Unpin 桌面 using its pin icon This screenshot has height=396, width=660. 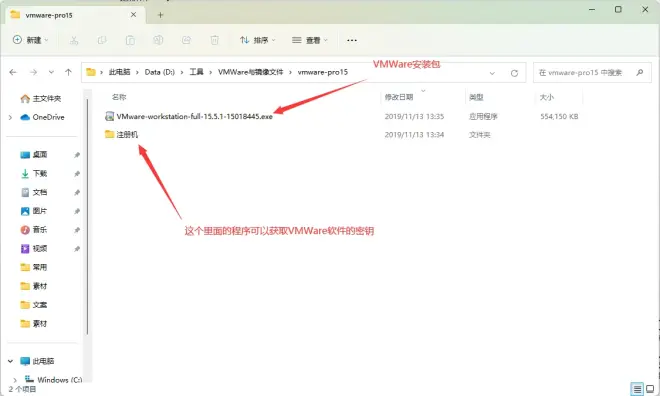click(x=77, y=155)
